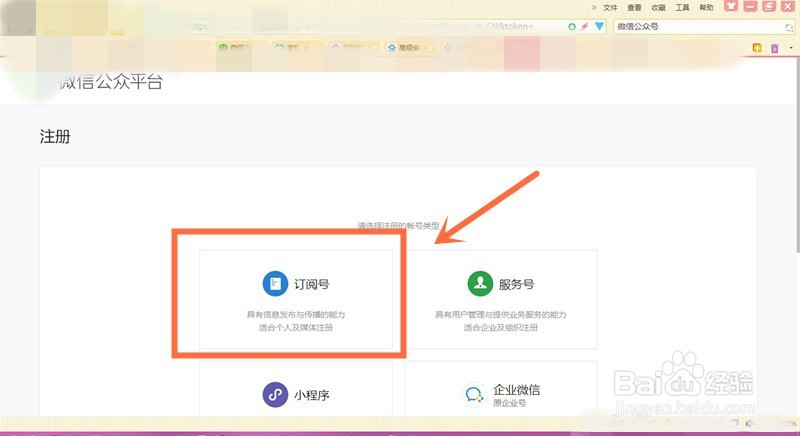Open the 工具 menu
The width and height of the screenshot is (800, 436).
[x=683, y=8]
